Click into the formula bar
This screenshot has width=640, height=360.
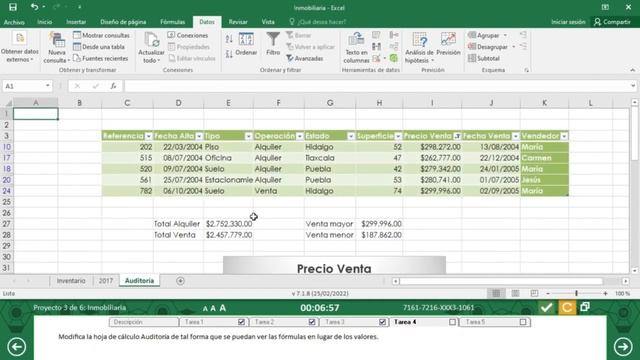click(x=377, y=86)
